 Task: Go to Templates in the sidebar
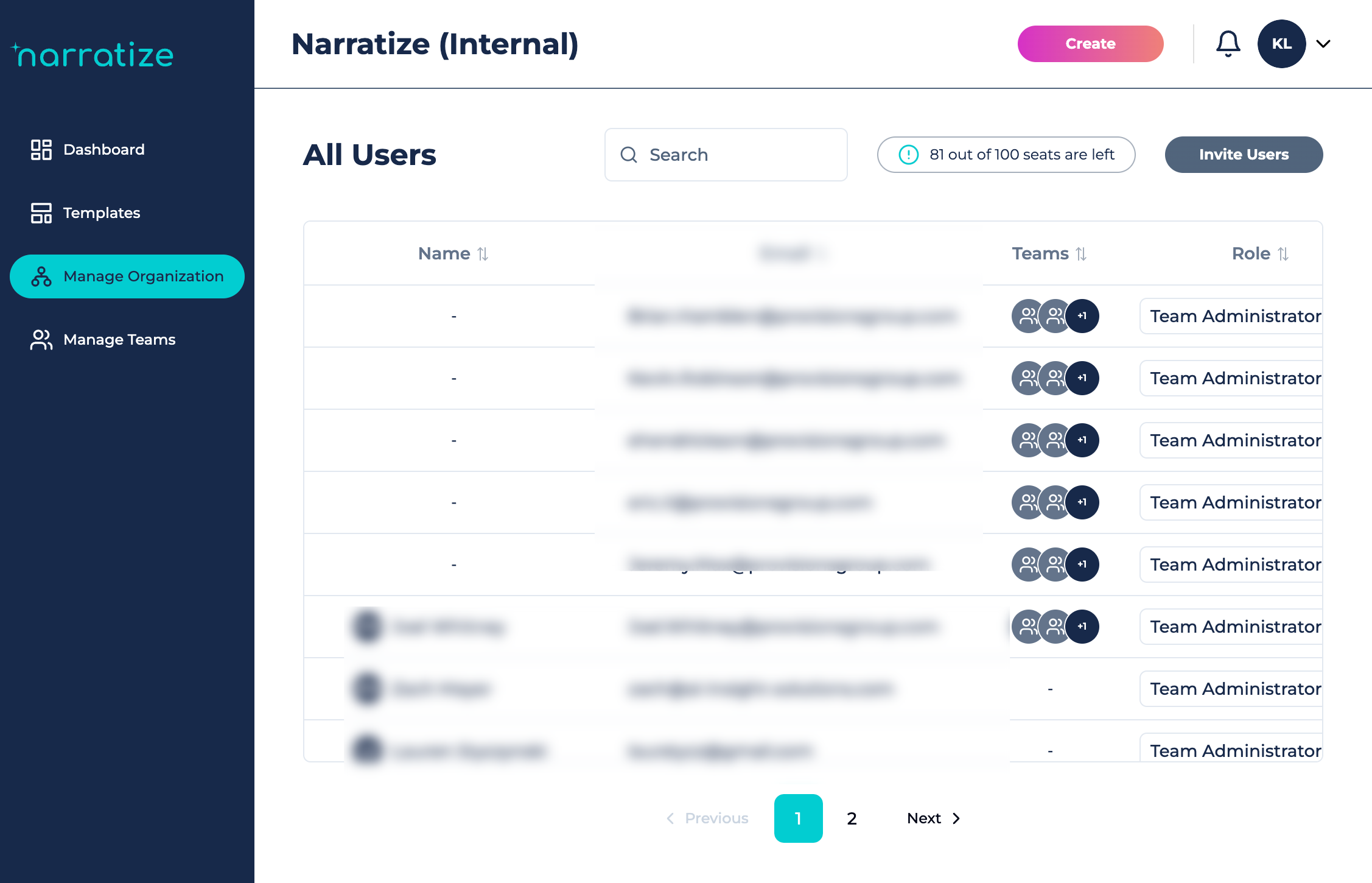(102, 213)
